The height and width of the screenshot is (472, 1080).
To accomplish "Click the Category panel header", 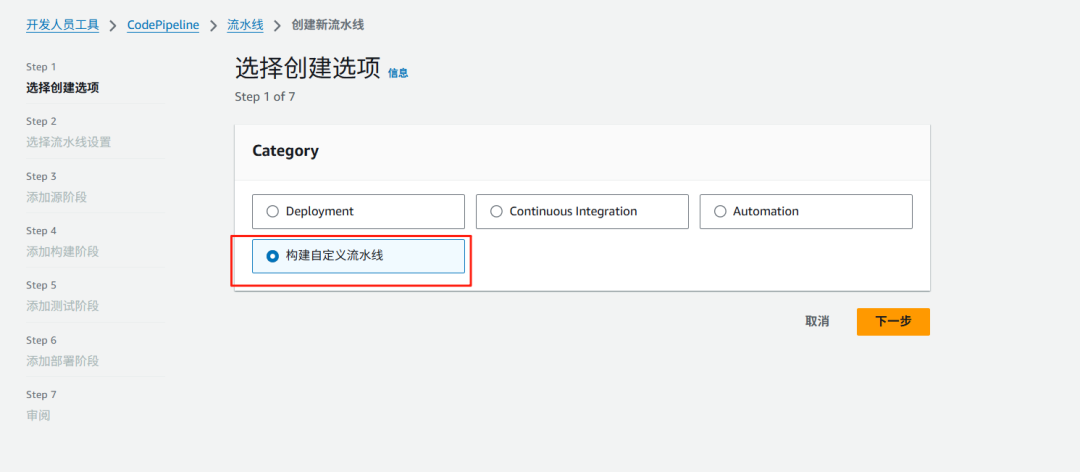I will [582, 152].
